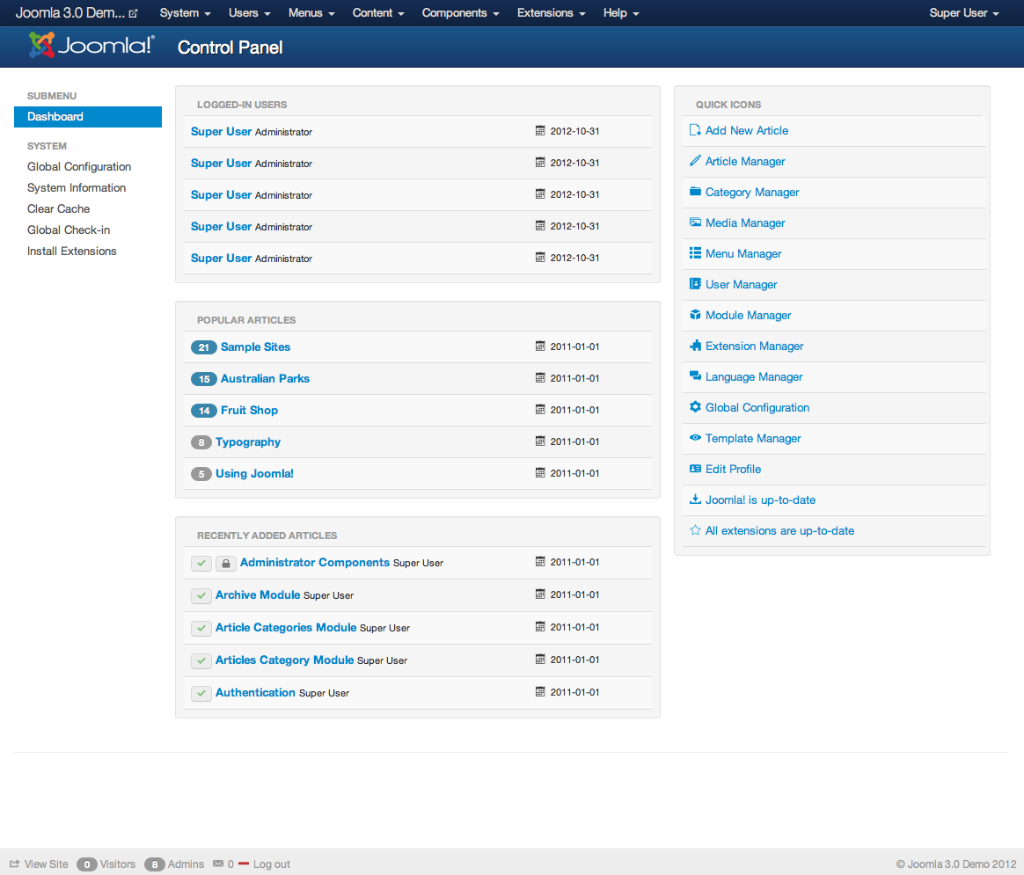Click the extensions up-to-date star icon

point(695,530)
